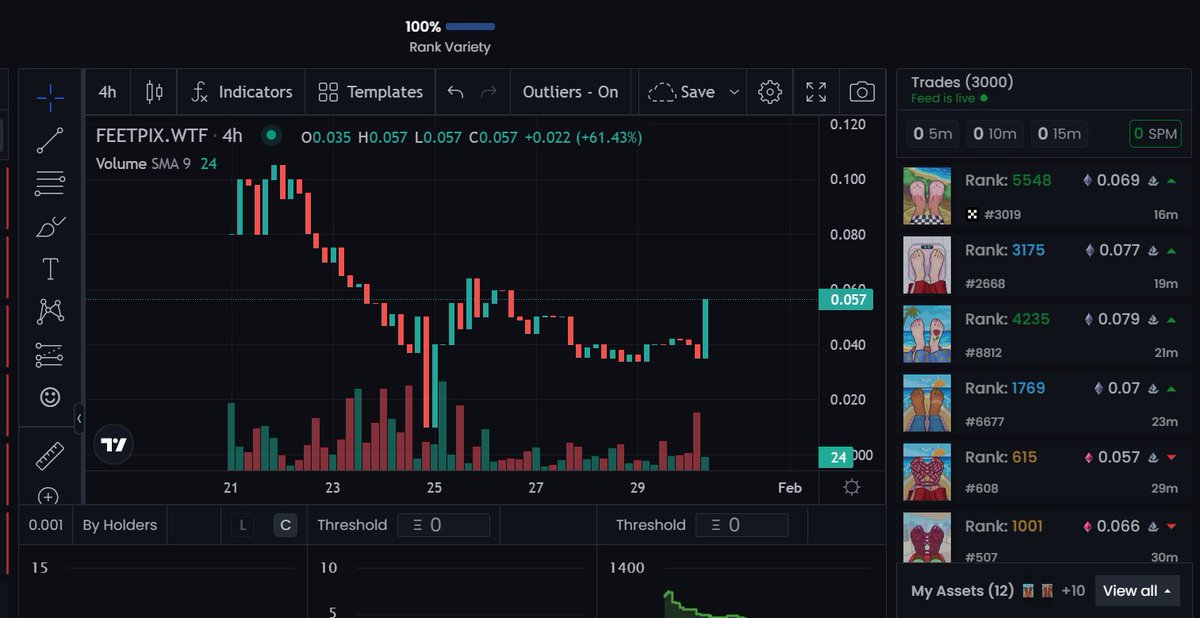The width and height of the screenshot is (1200, 618).
Task: Expand My Assets with View all
Action: (1137, 590)
